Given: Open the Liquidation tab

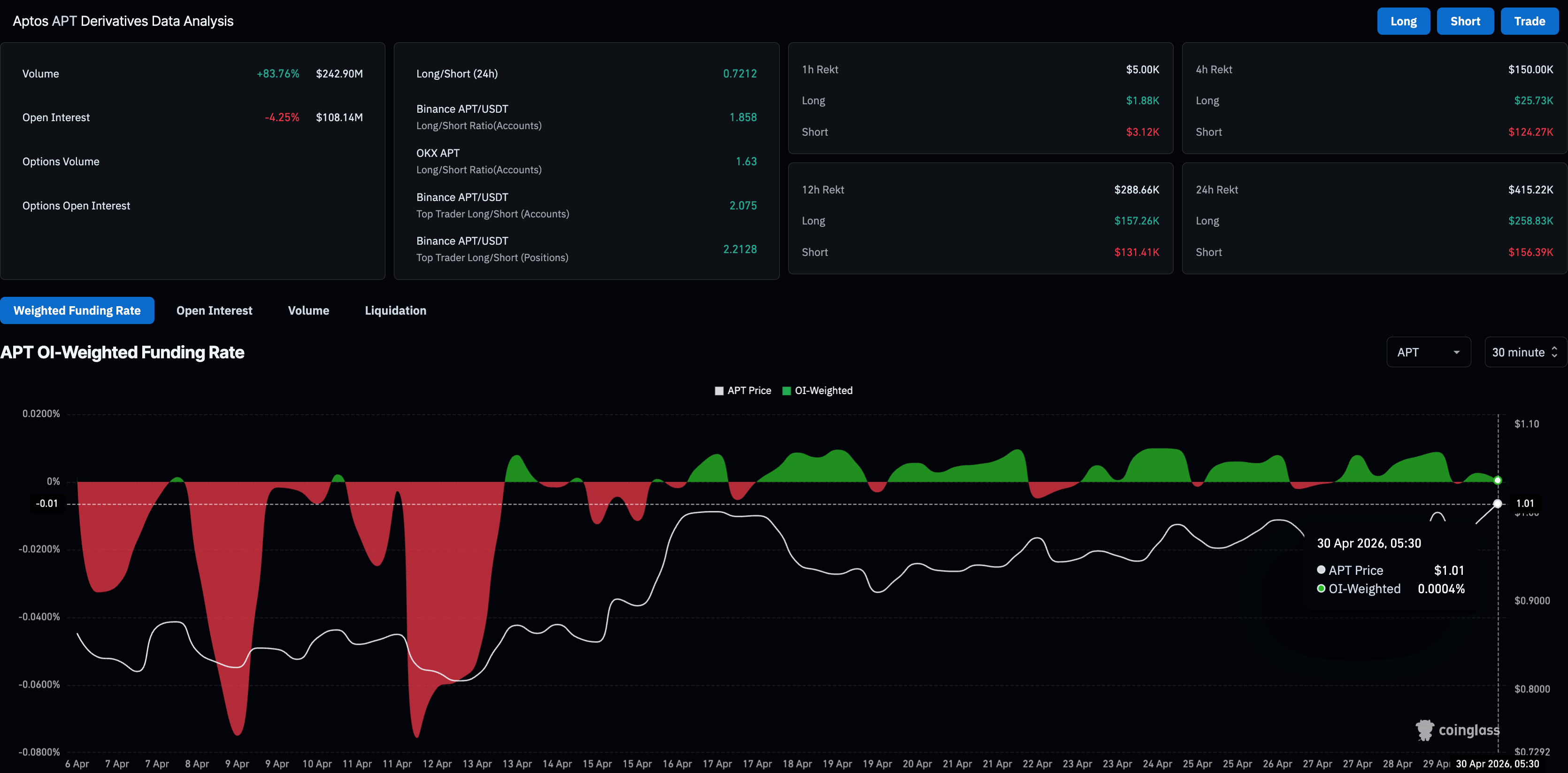Looking at the screenshot, I should (x=395, y=311).
